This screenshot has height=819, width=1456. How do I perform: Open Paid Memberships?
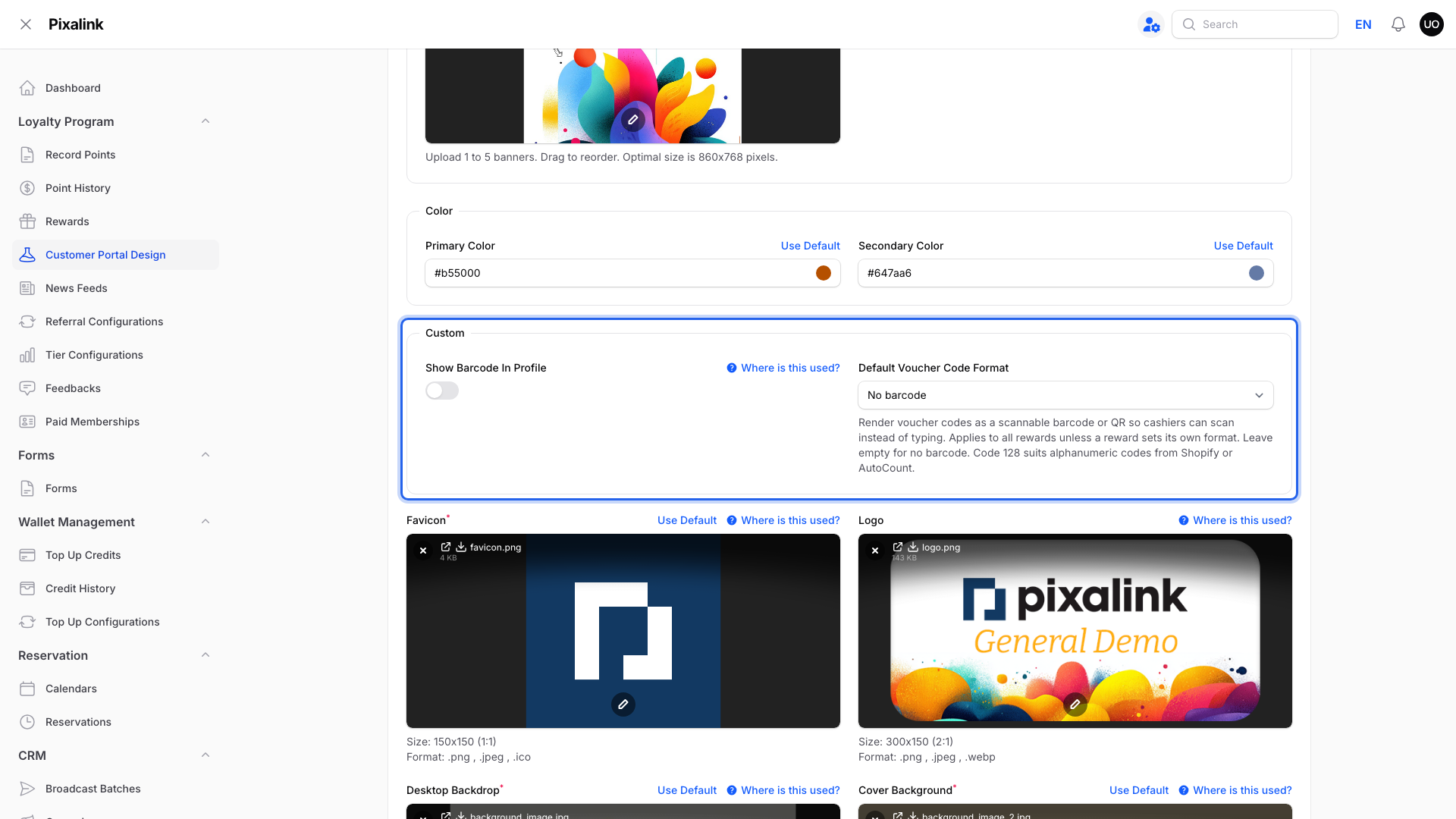pos(115,422)
